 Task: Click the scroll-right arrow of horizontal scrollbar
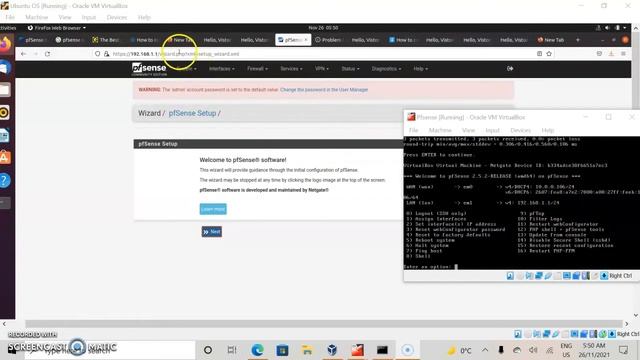tap(627, 324)
